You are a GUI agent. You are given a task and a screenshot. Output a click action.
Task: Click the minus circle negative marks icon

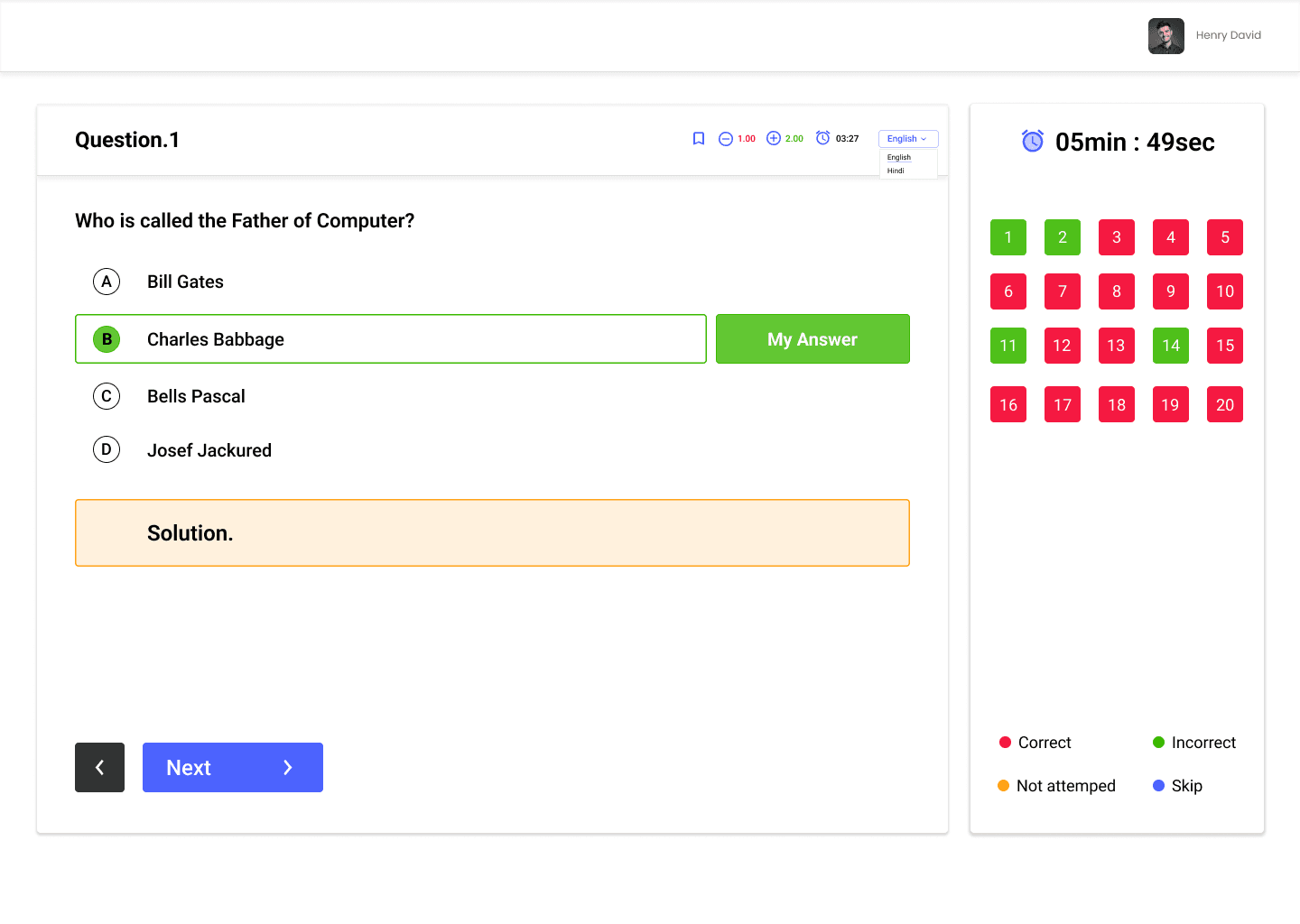725,139
